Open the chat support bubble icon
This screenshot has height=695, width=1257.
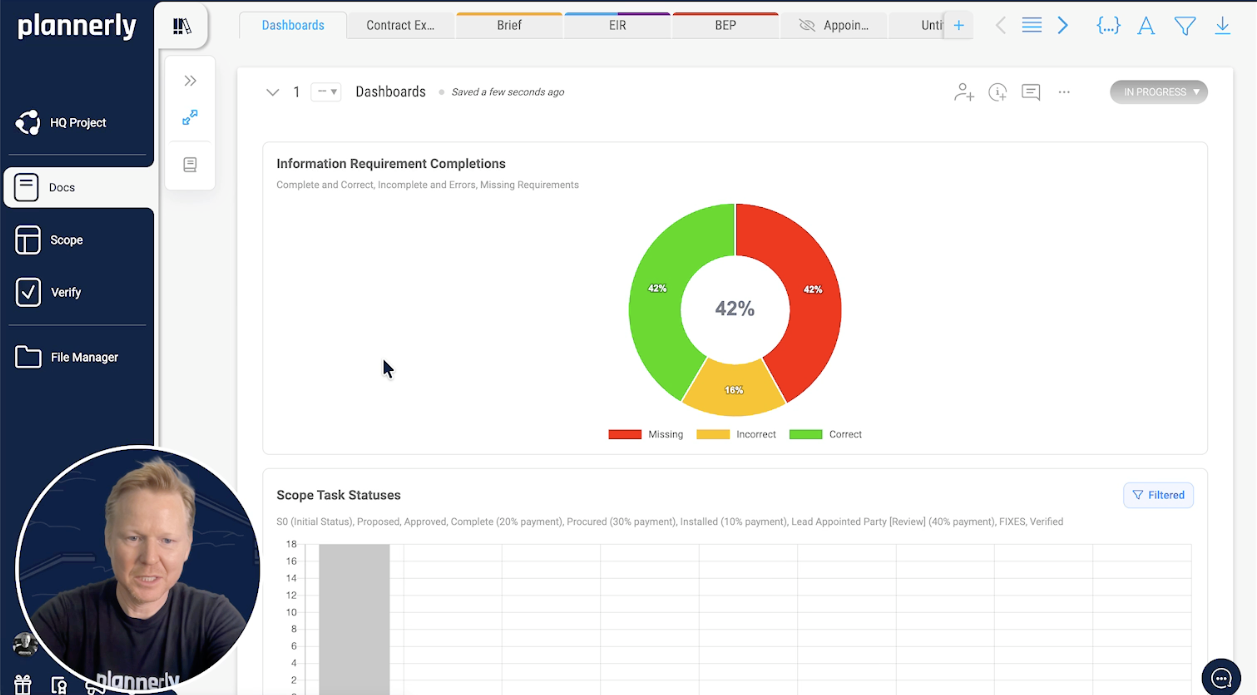pyautogui.click(x=1221, y=678)
